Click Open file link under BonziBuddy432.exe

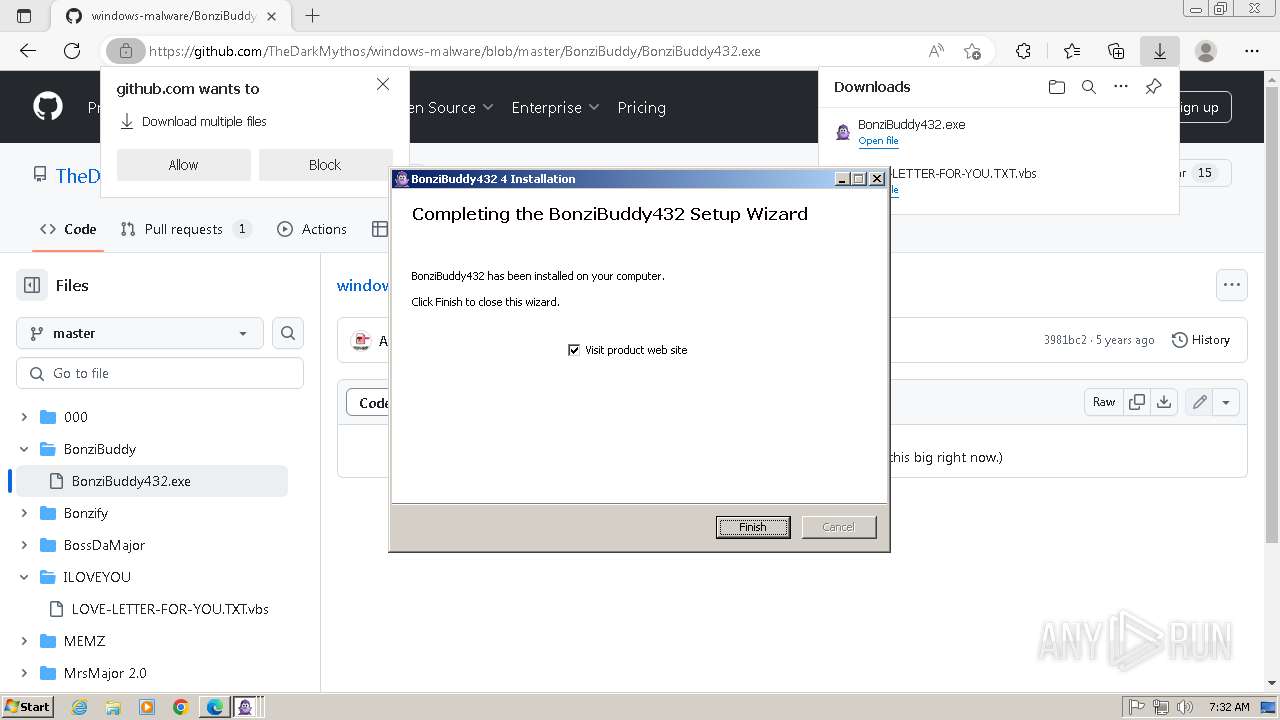click(878, 141)
